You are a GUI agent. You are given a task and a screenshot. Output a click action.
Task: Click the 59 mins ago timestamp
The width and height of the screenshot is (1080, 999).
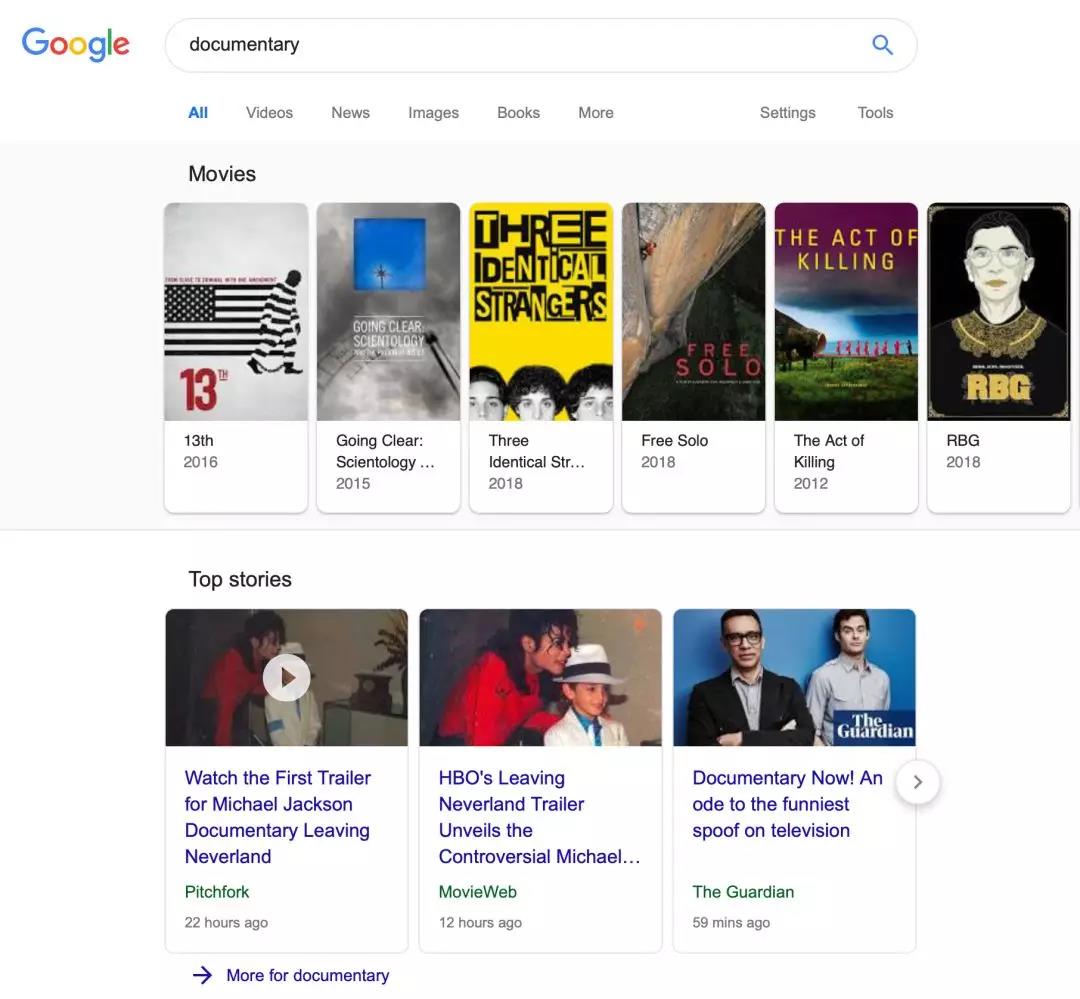pyautogui.click(x=731, y=923)
